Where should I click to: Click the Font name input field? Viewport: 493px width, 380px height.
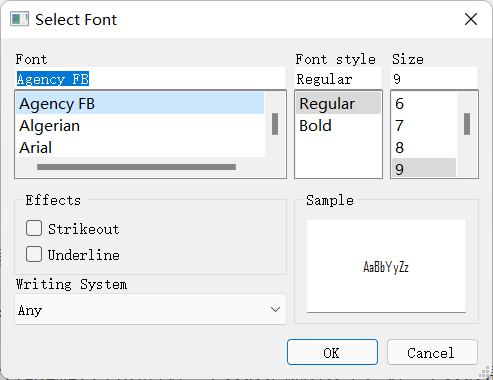click(x=150, y=79)
